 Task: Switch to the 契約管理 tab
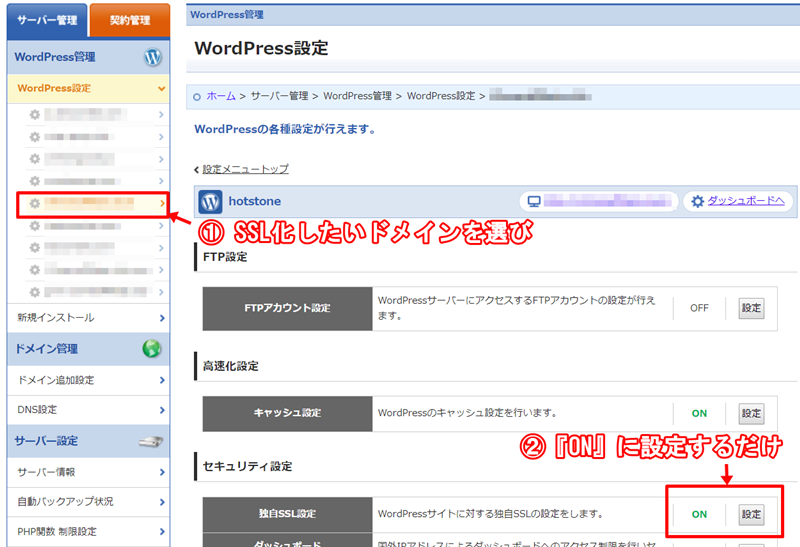[x=130, y=20]
